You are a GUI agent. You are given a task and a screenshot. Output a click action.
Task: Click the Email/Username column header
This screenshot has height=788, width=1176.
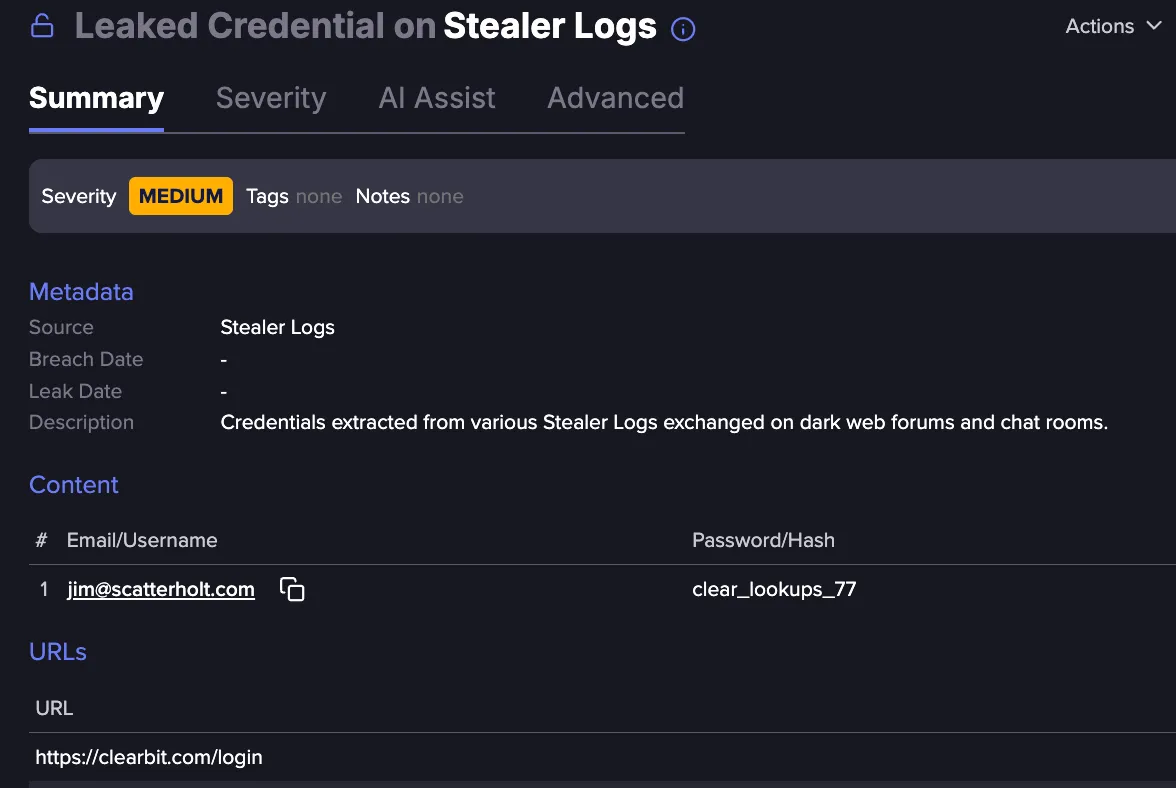pos(142,541)
